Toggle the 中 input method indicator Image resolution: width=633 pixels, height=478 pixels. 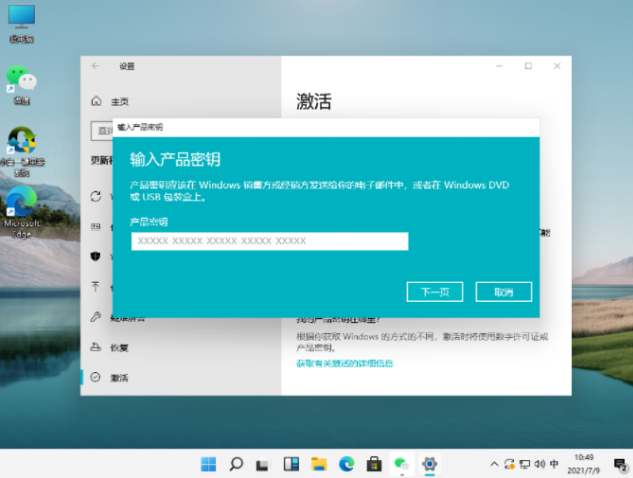click(x=555, y=464)
